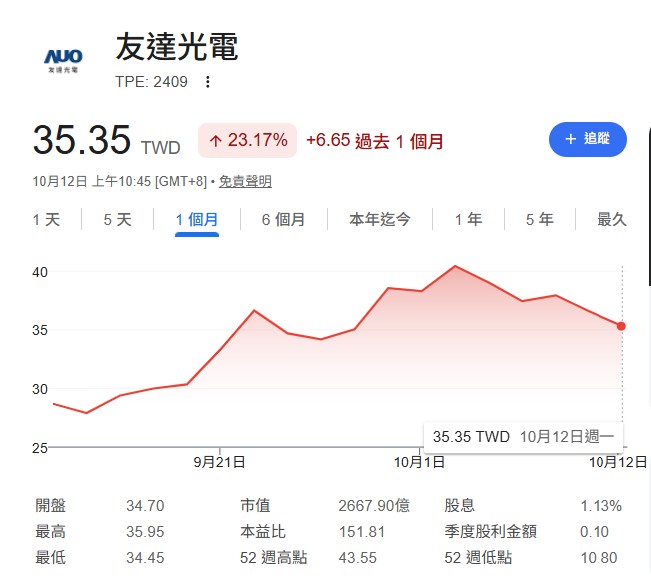651x578 pixels.
Task: Click the 市值 value 2667.90億
Action: point(374,506)
